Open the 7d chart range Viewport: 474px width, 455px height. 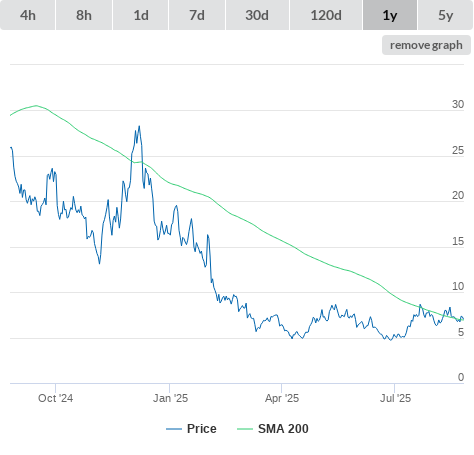197,15
